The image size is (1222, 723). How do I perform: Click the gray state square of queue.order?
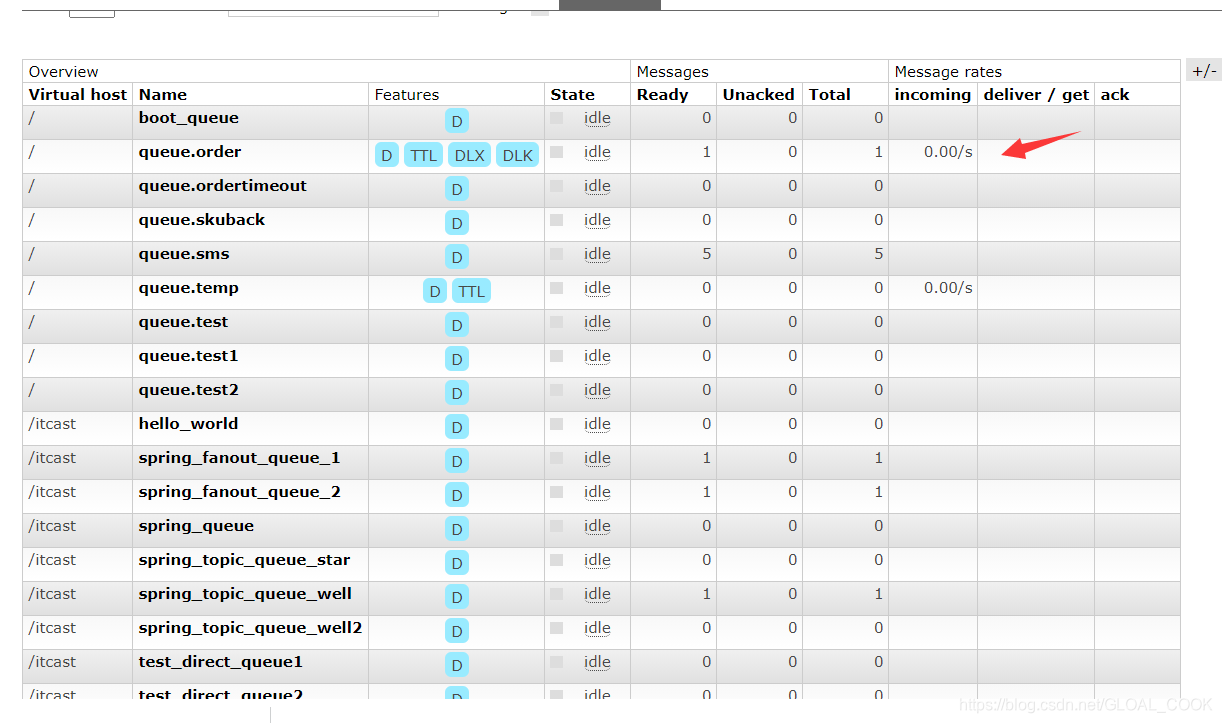tap(557, 152)
